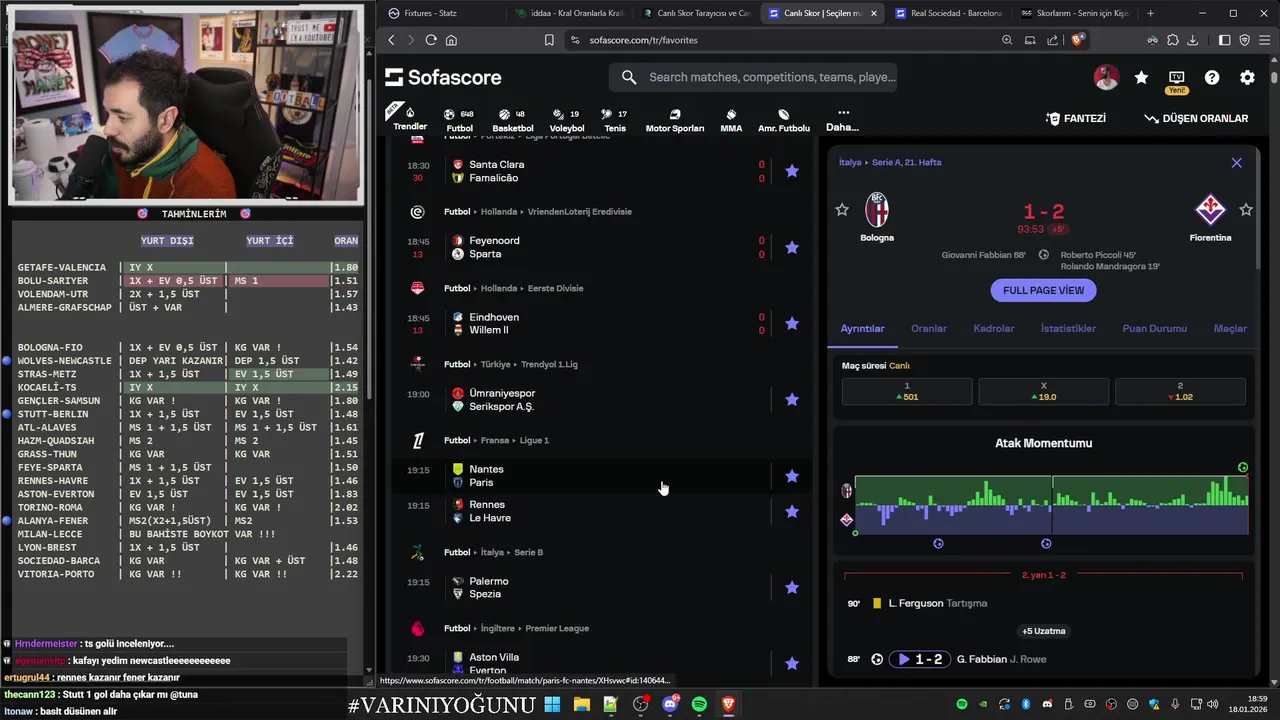Toggle favorite star for Feyenoord–Sparta

click(x=792, y=247)
